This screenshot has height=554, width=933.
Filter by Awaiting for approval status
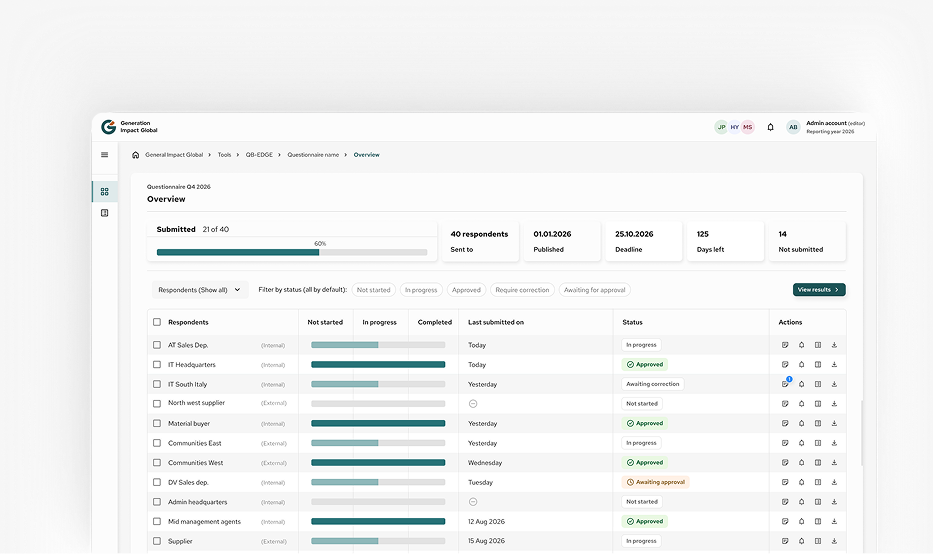pyautogui.click(x=594, y=290)
